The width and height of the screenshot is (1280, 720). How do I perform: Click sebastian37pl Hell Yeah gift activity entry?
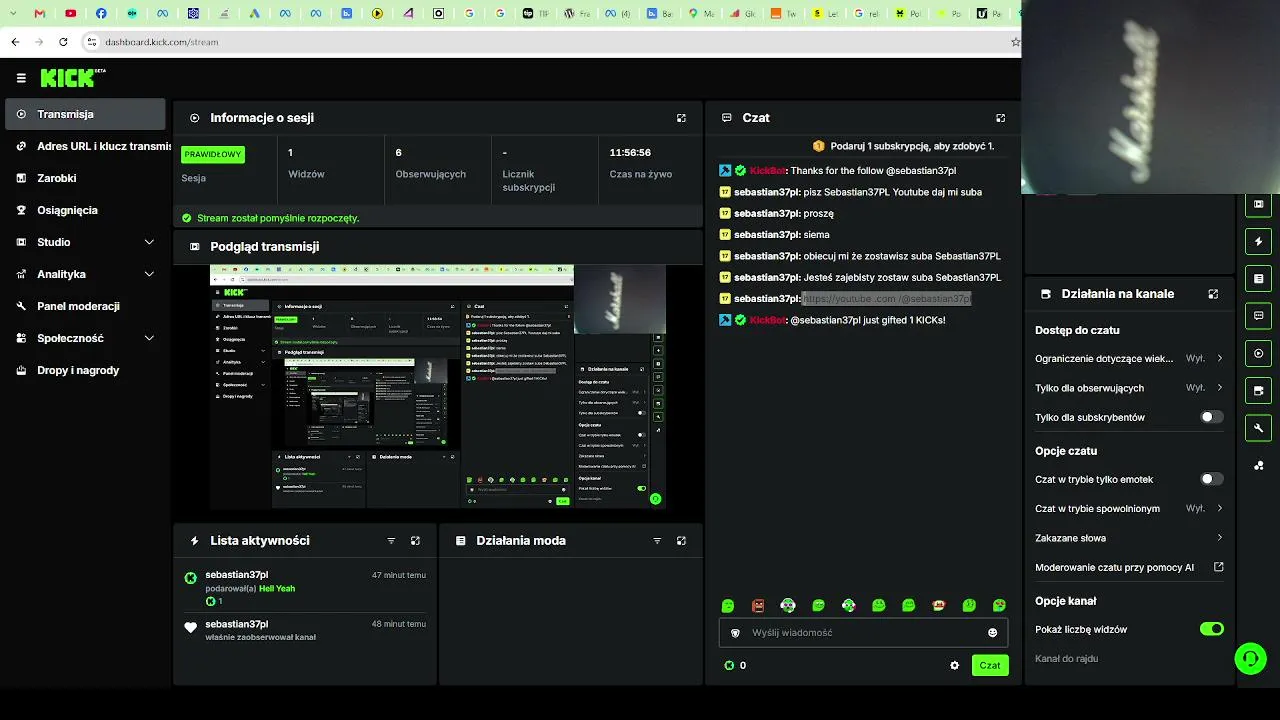point(305,588)
